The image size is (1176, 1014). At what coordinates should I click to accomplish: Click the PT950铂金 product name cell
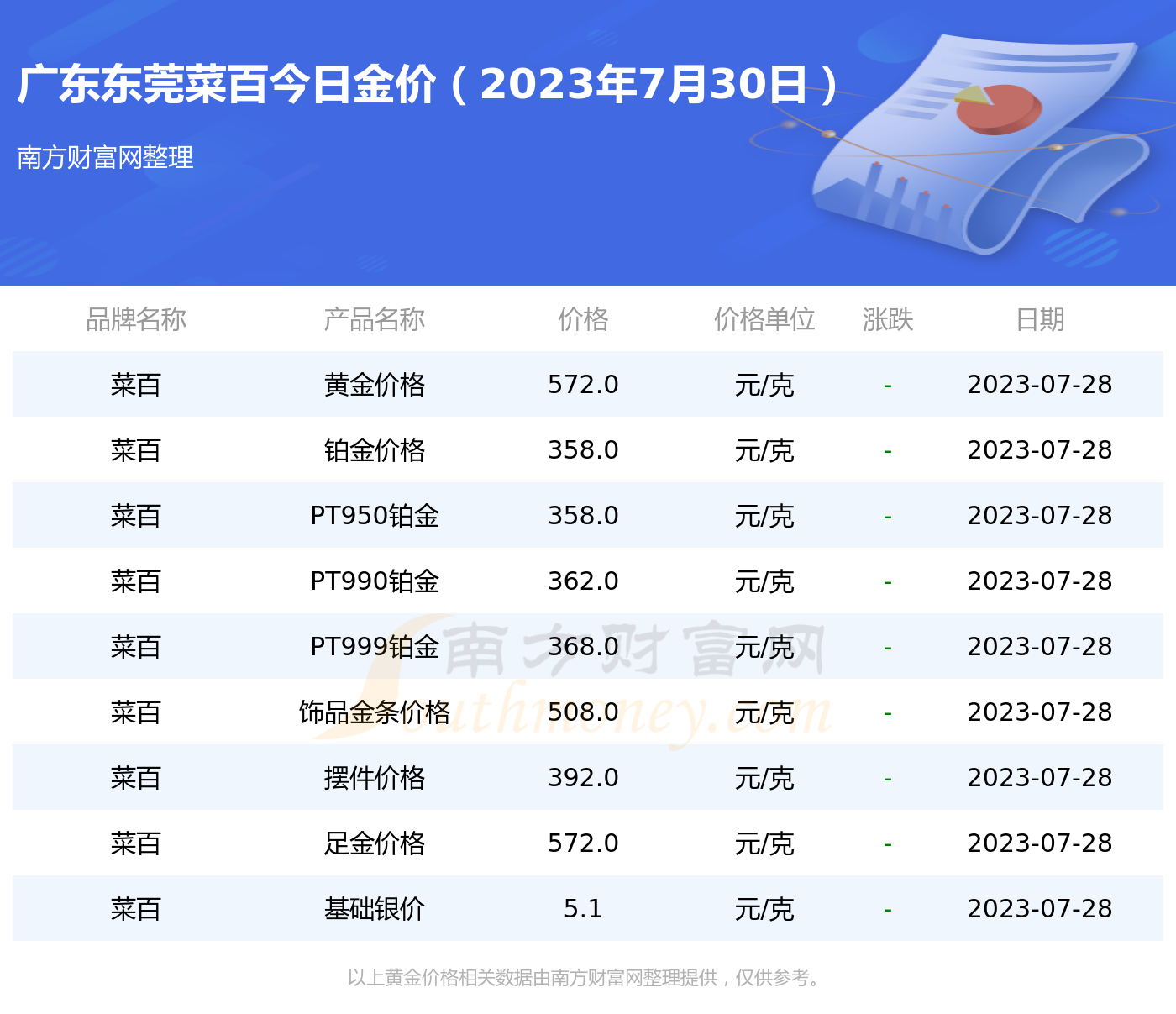pyautogui.click(x=375, y=516)
